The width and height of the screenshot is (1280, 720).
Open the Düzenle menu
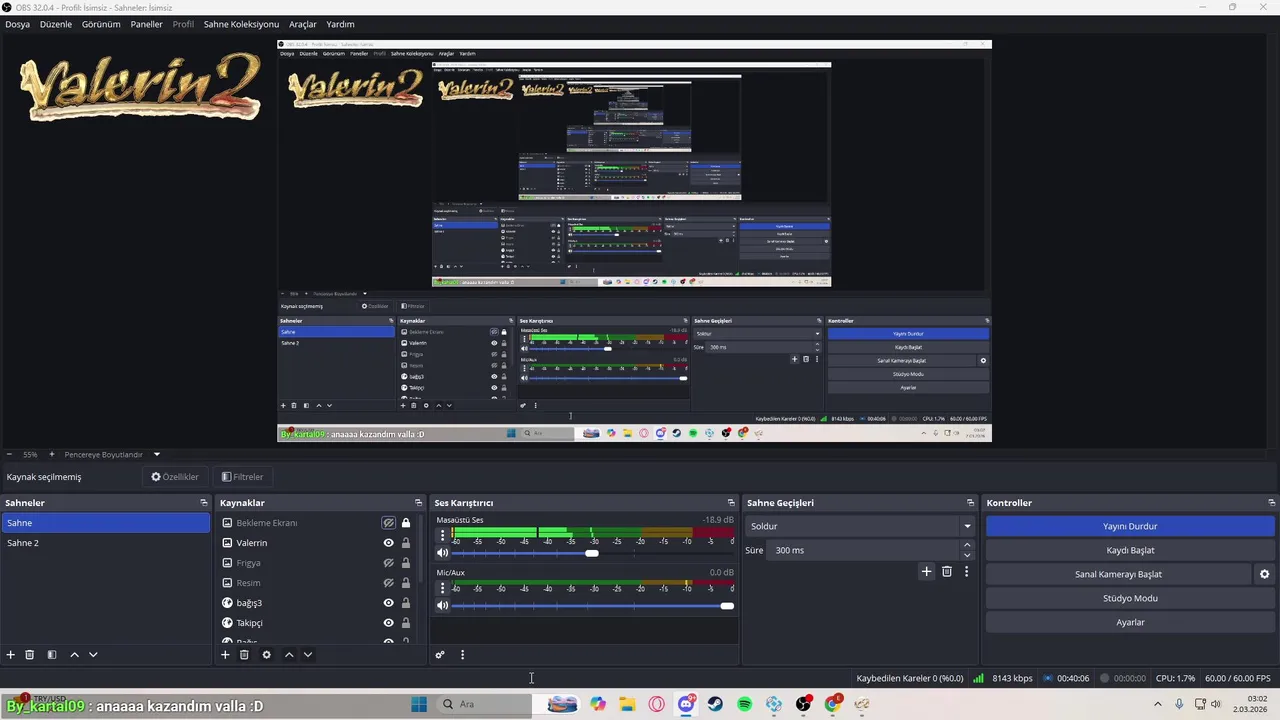56,24
